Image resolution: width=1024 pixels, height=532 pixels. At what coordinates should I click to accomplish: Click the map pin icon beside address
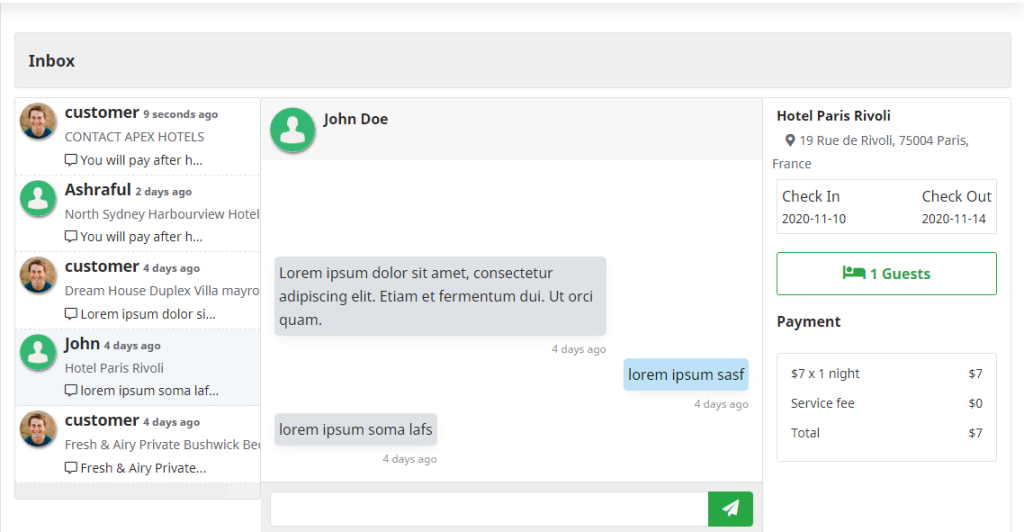tap(790, 141)
